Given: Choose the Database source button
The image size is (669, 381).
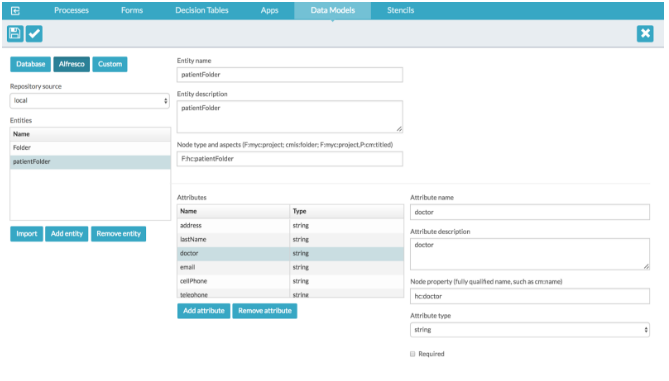Looking at the screenshot, I should pyautogui.click(x=30, y=64).
